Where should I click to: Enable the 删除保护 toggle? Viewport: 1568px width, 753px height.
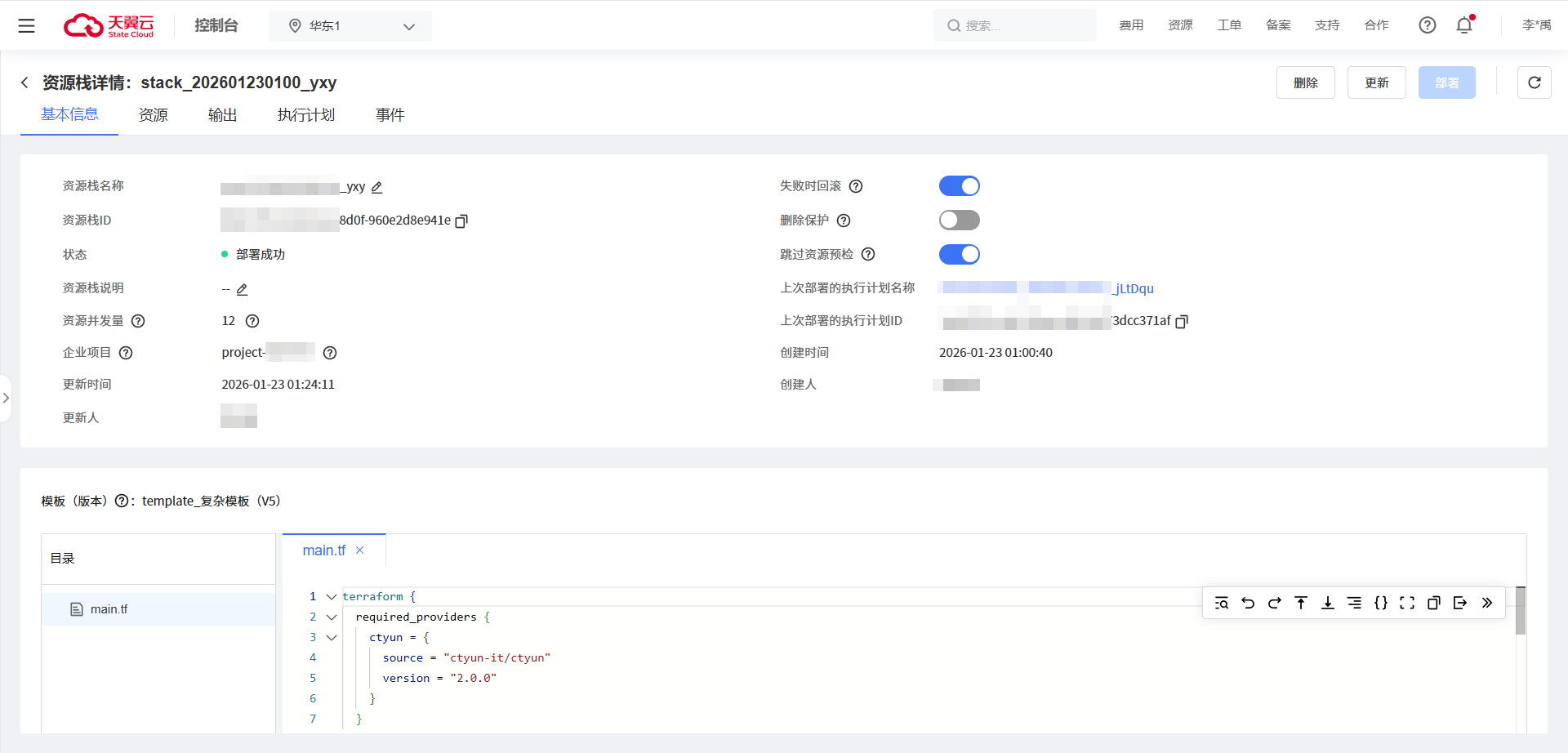[959, 221]
